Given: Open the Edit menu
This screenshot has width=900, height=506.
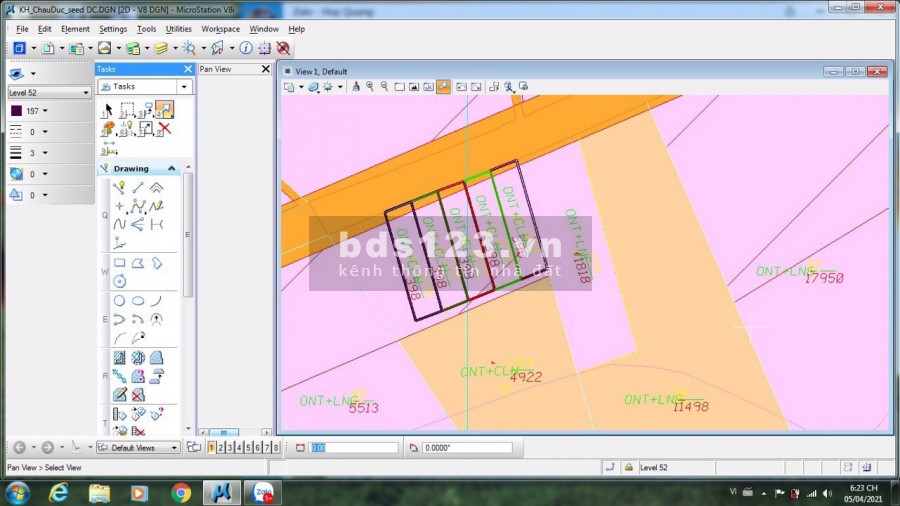Looking at the screenshot, I should click(44, 29).
